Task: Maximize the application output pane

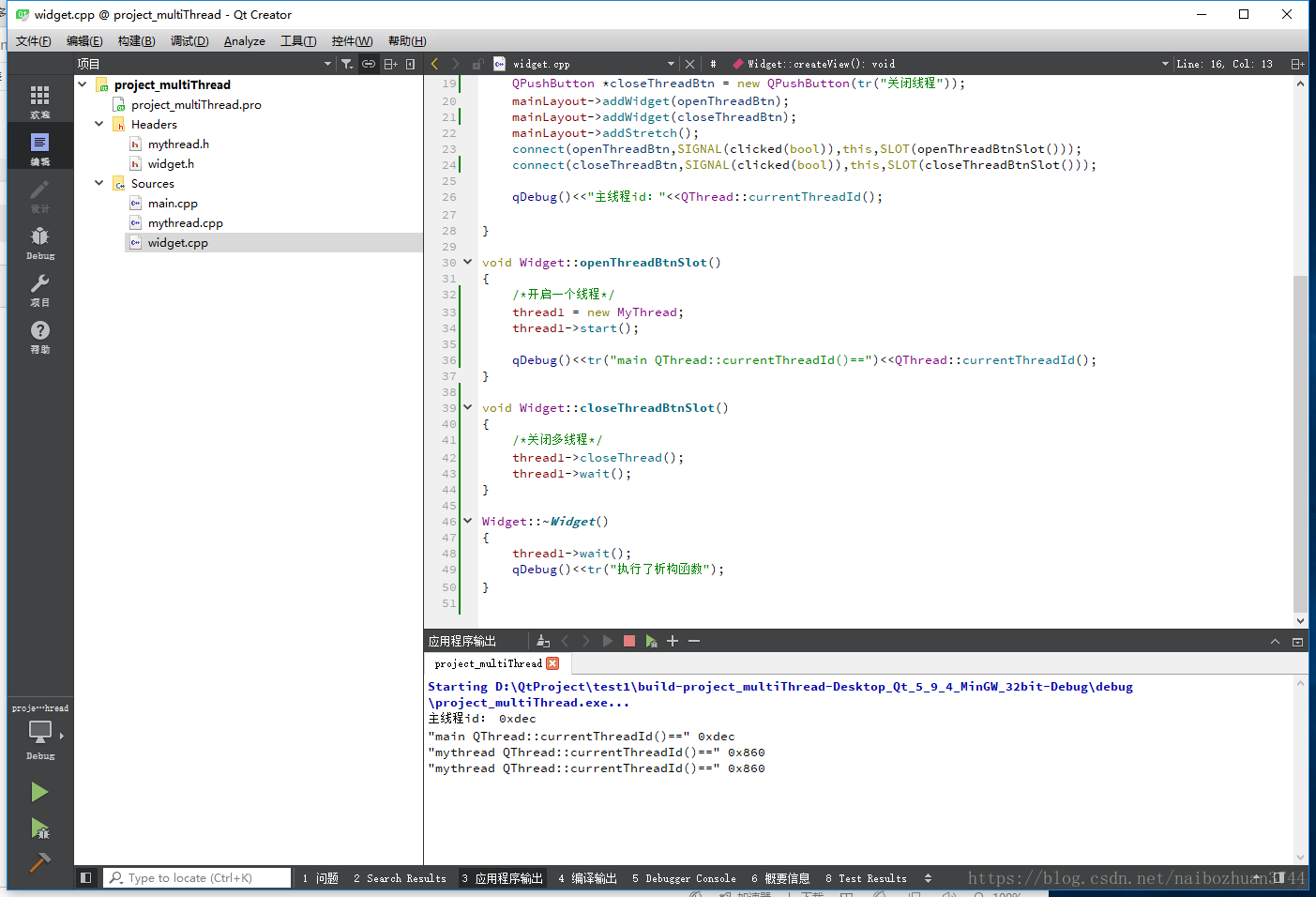Action: pyautogui.click(x=1275, y=642)
